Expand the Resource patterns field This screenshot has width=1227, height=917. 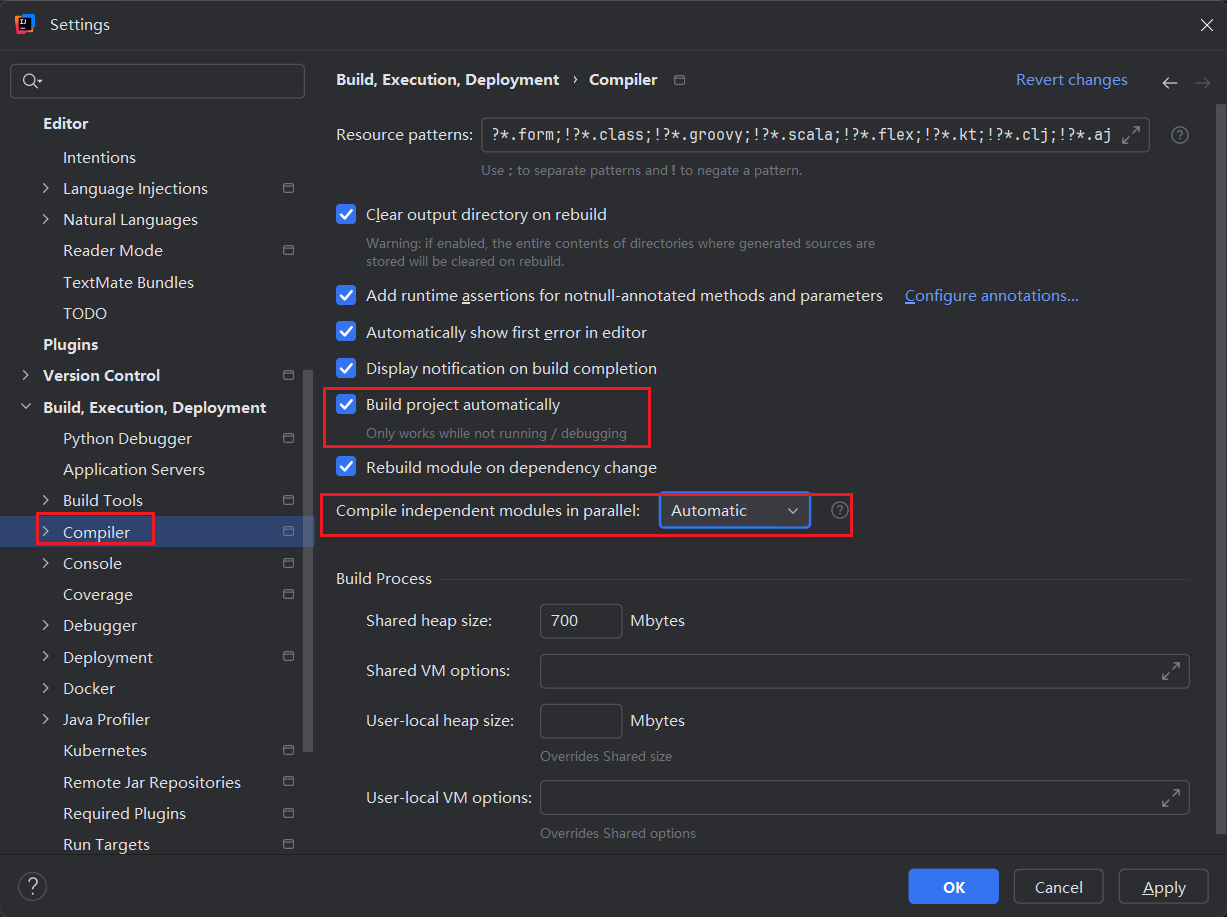[x=1131, y=135]
